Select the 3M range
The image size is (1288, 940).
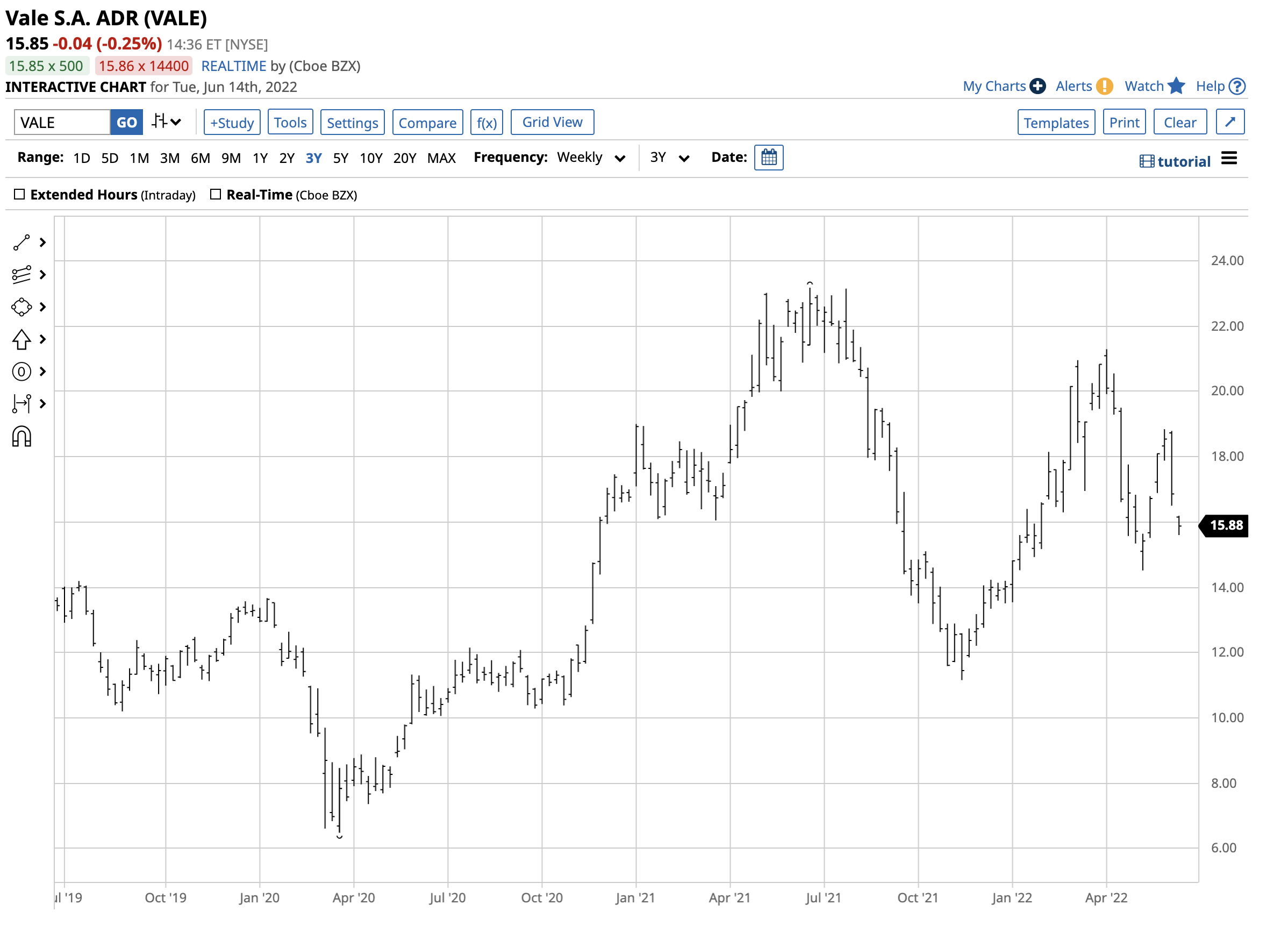click(x=169, y=158)
